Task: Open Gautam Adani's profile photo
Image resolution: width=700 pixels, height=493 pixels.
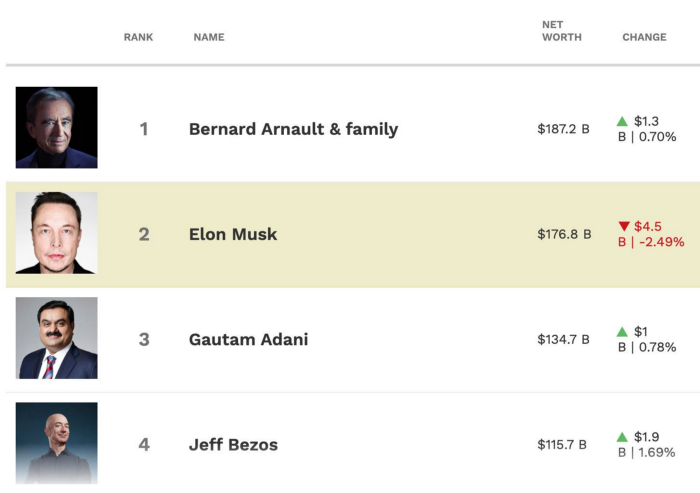Action: pos(57,338)
